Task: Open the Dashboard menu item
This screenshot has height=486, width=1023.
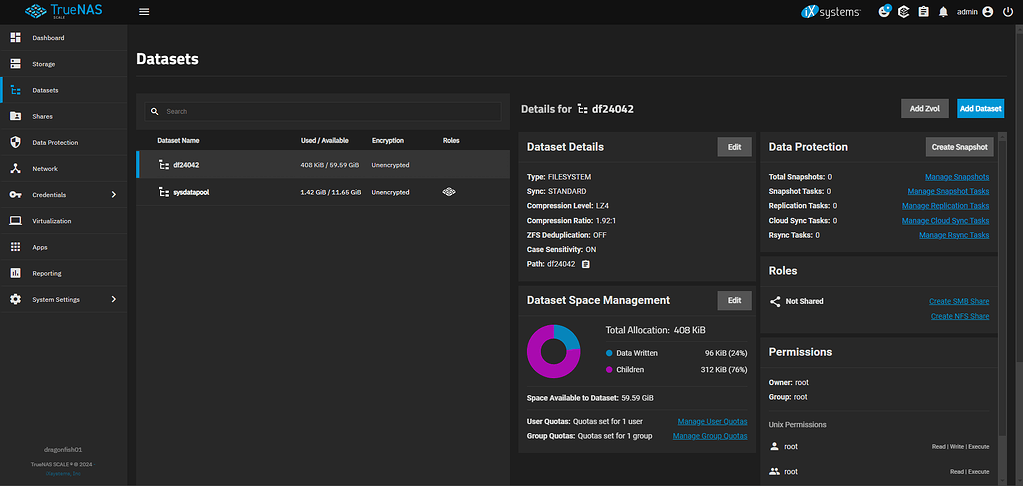Action: (x=64, y=38)
